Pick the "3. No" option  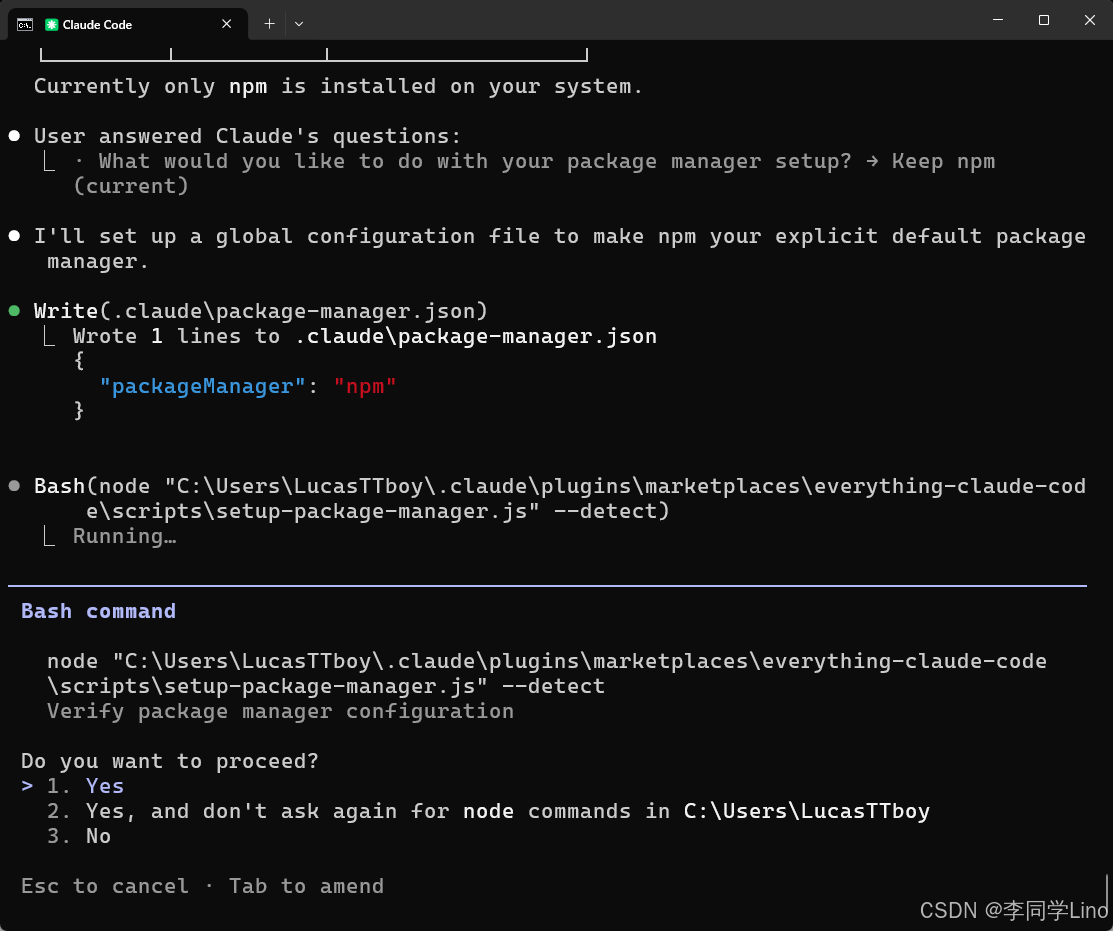click(x=98, y=836)
